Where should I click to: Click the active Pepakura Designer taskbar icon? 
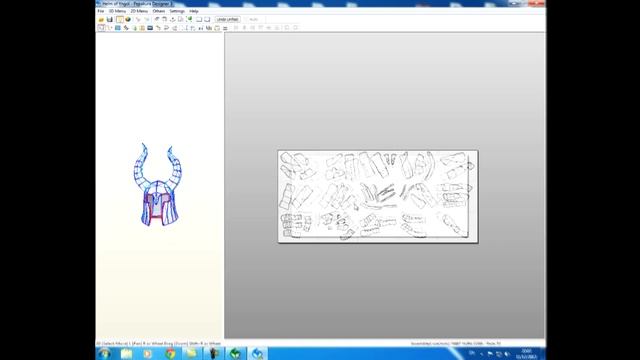pyautogui.click(x=258, y=354)
